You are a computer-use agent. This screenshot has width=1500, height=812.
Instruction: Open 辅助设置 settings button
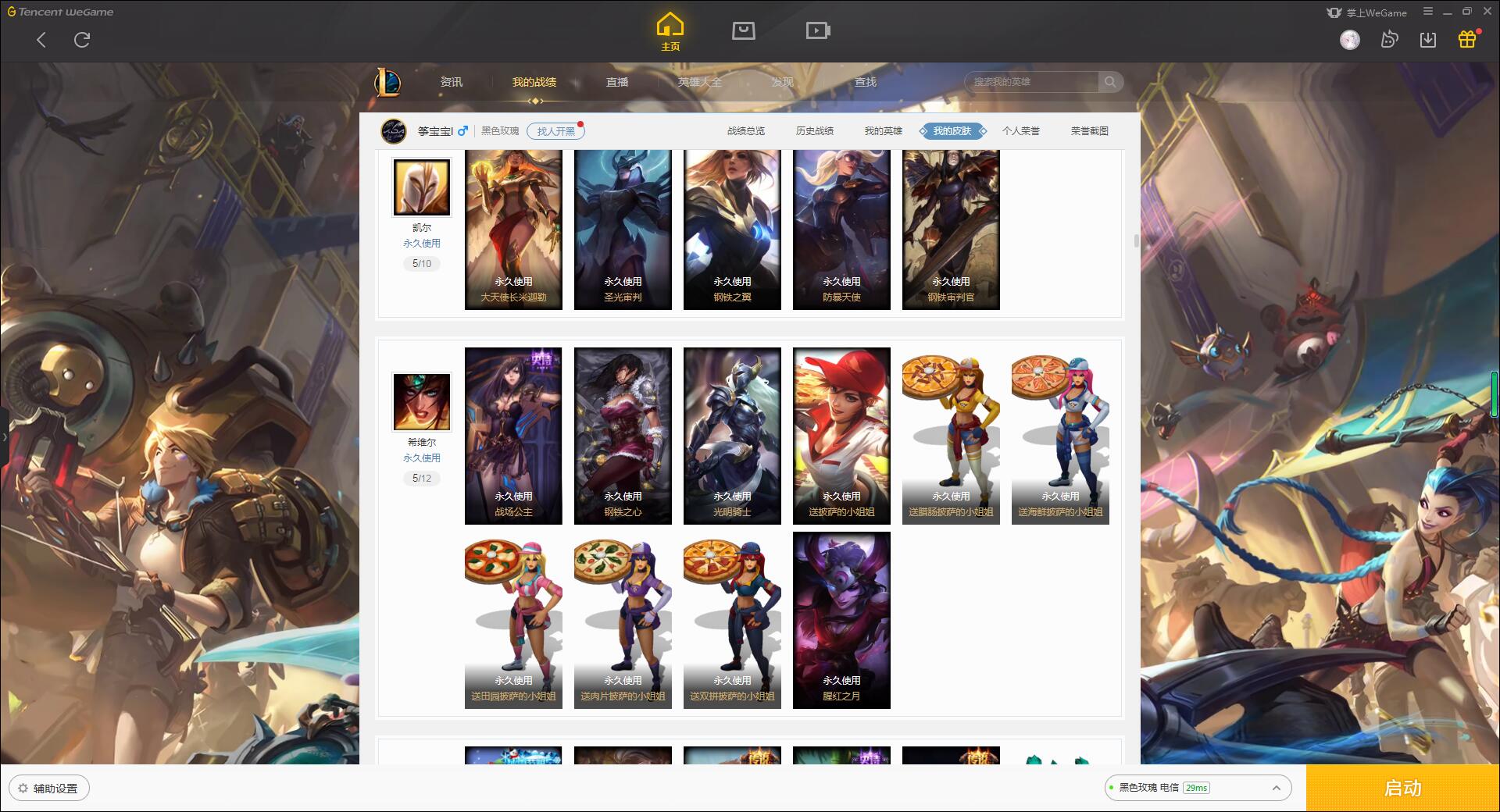click(x=49, y=789)
